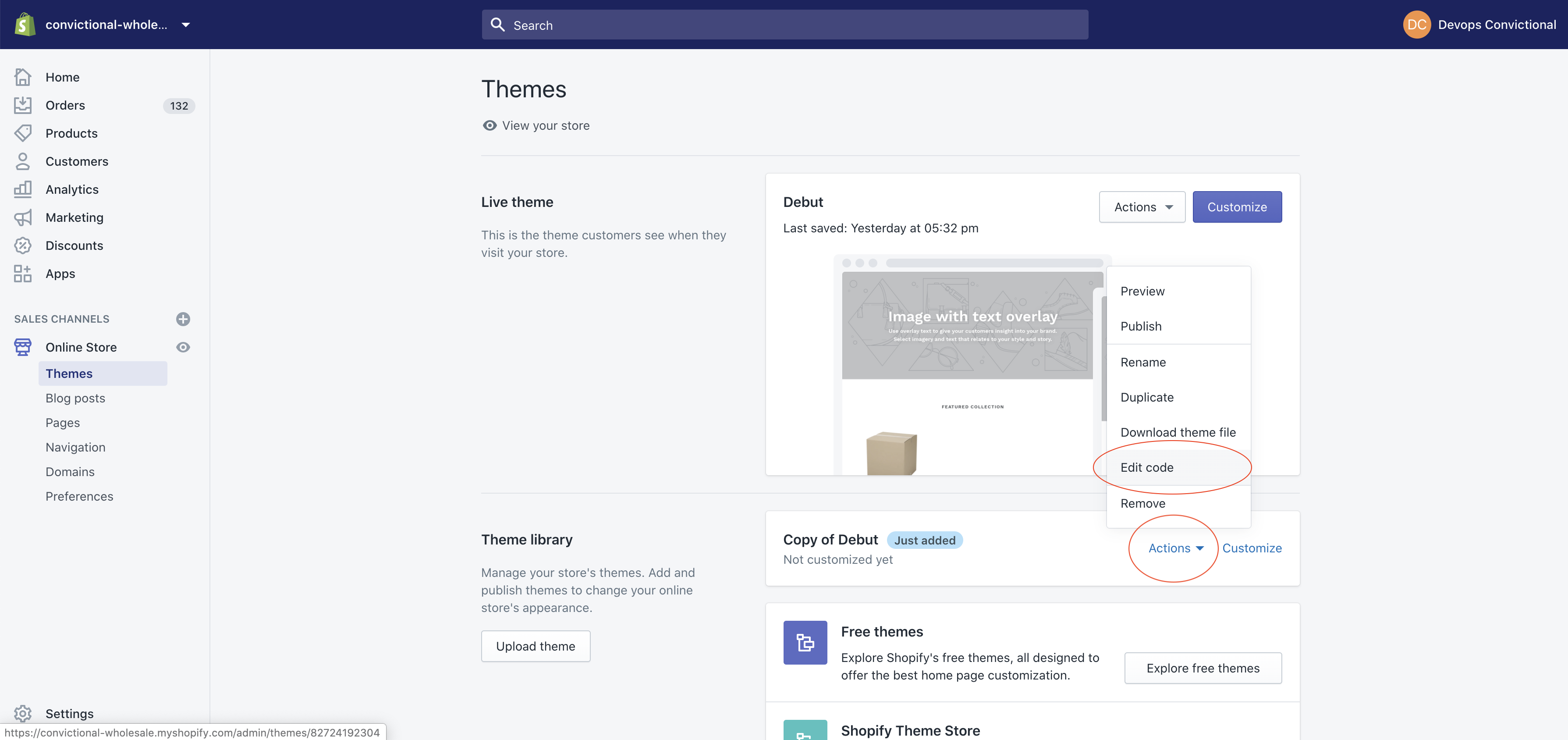This screenshot has width=1568, height=740.
Task: Focus the Search input field
Action: (784, 25)
